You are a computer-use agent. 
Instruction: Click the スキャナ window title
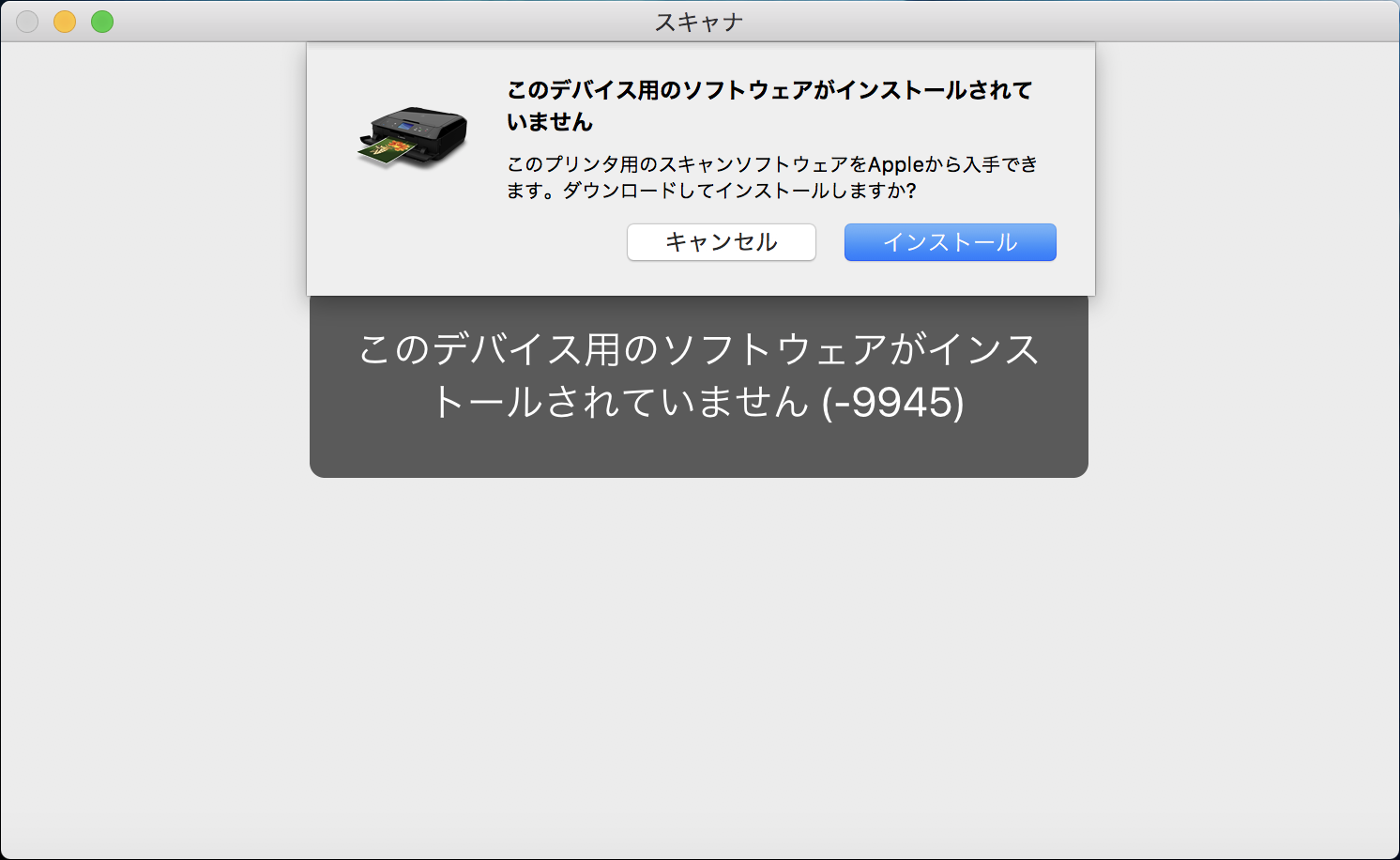(699, 22)
